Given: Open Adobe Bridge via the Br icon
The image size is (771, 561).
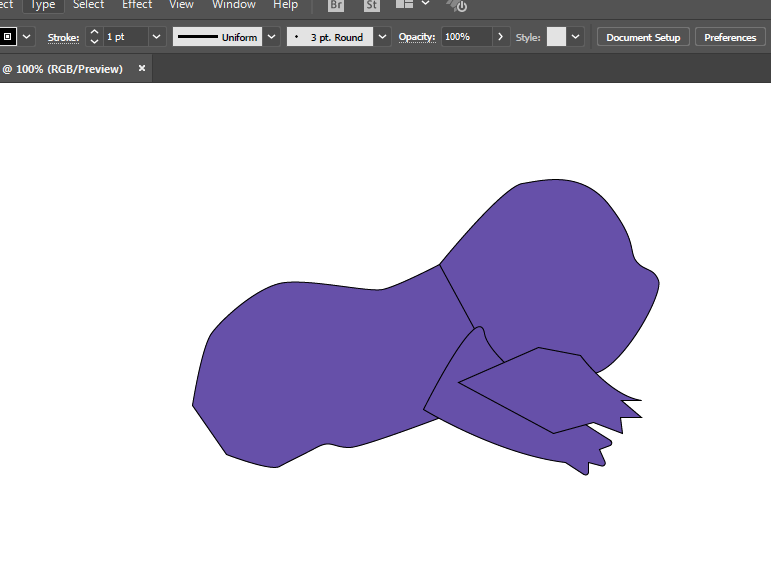Looking at the screenshot, I should tap(336, 5).
